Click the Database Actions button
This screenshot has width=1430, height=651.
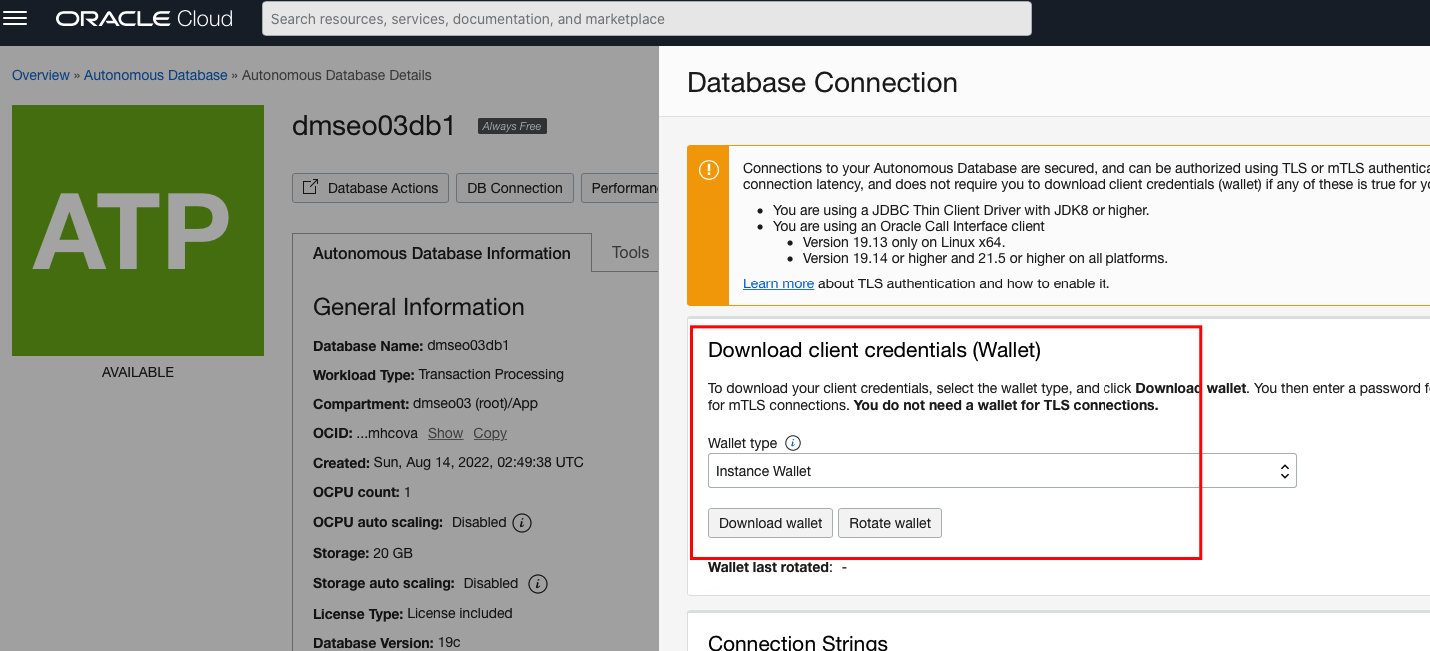tap(370, 188)
